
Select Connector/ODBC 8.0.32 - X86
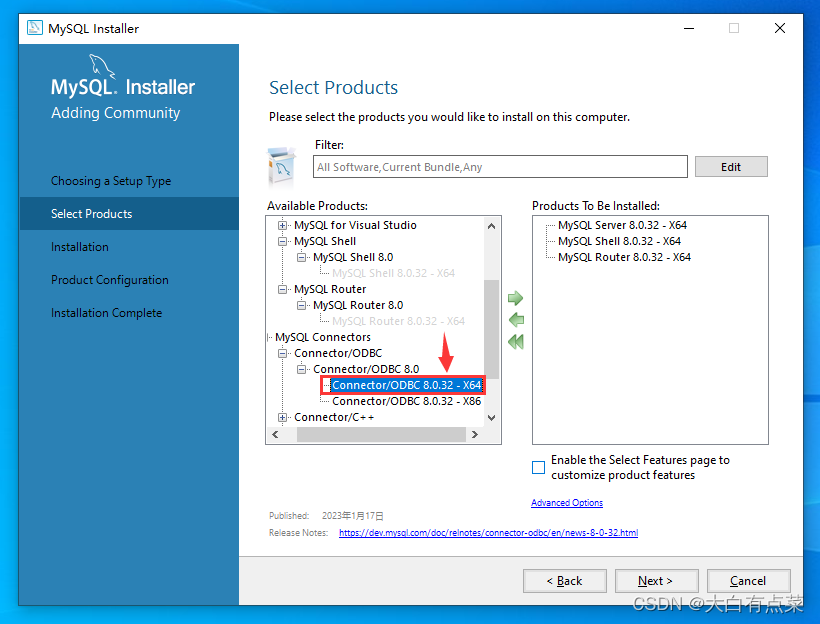coord(406,401)
